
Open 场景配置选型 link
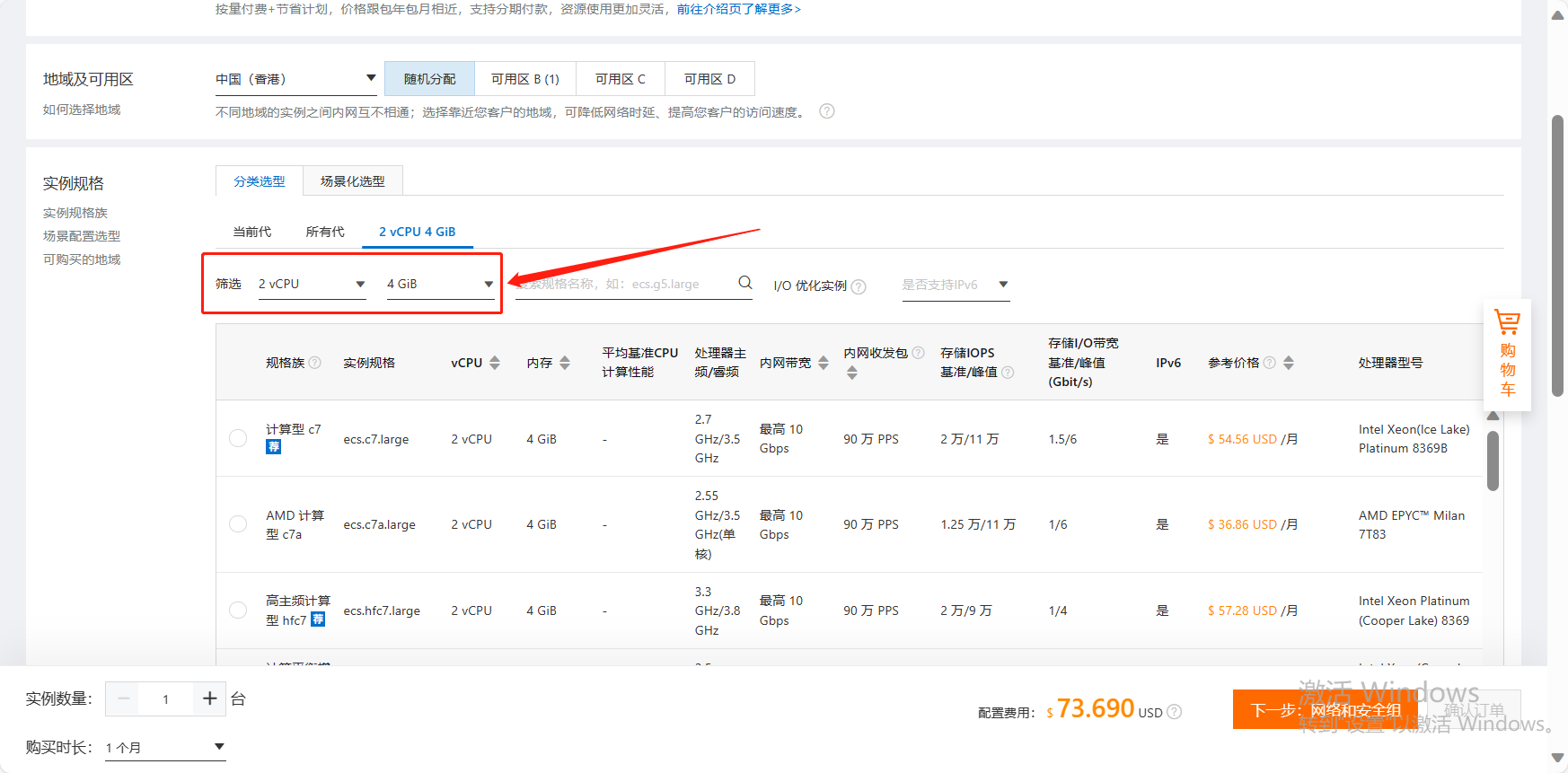click(x=82, y=236)
